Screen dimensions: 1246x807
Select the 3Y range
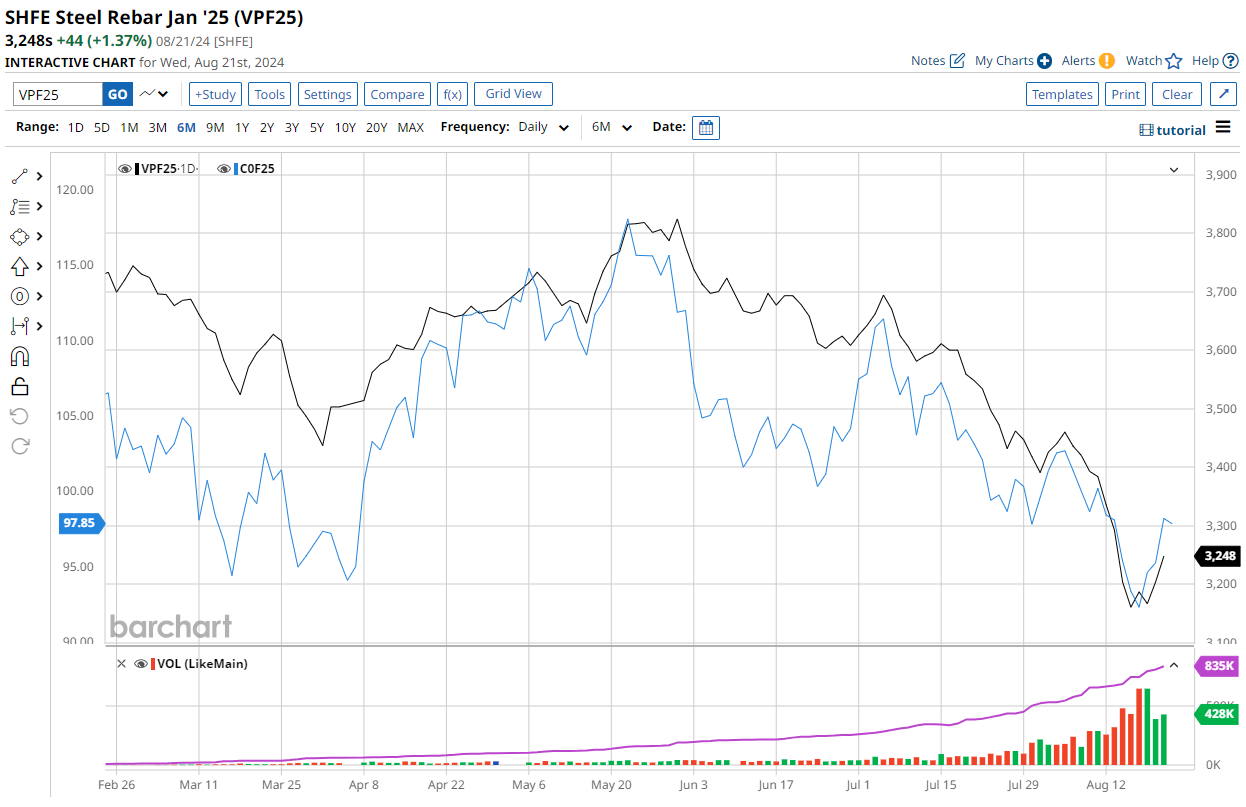tap(292, 127)
